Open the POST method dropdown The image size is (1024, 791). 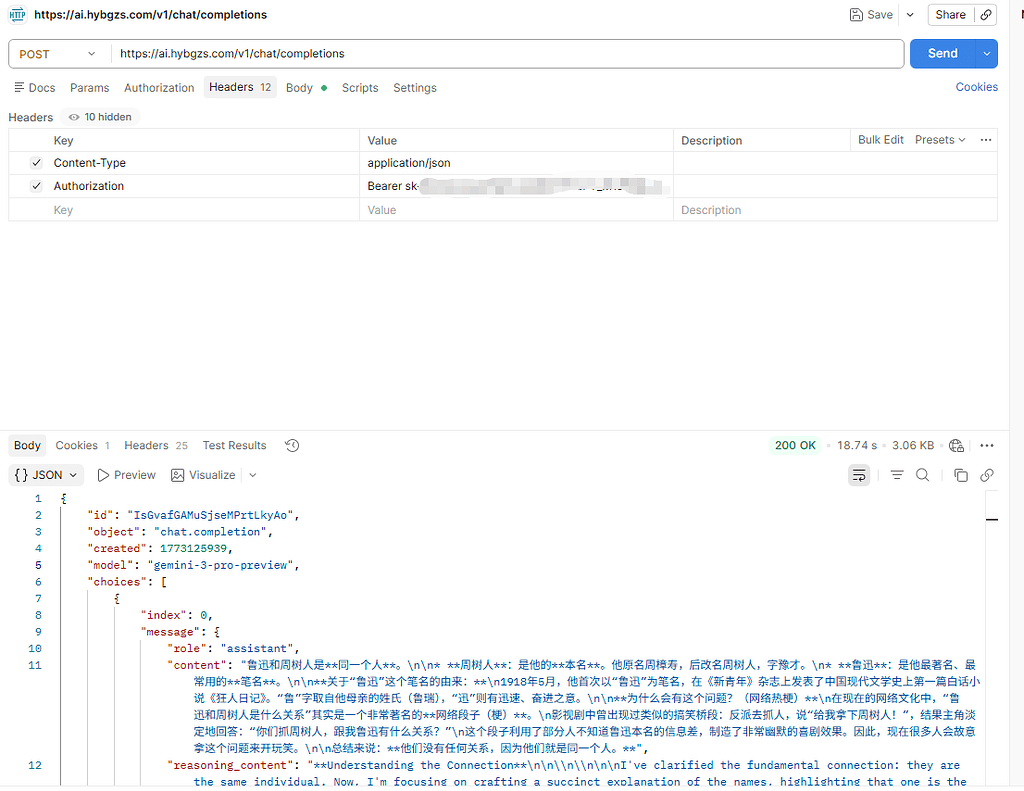point(57,54)
